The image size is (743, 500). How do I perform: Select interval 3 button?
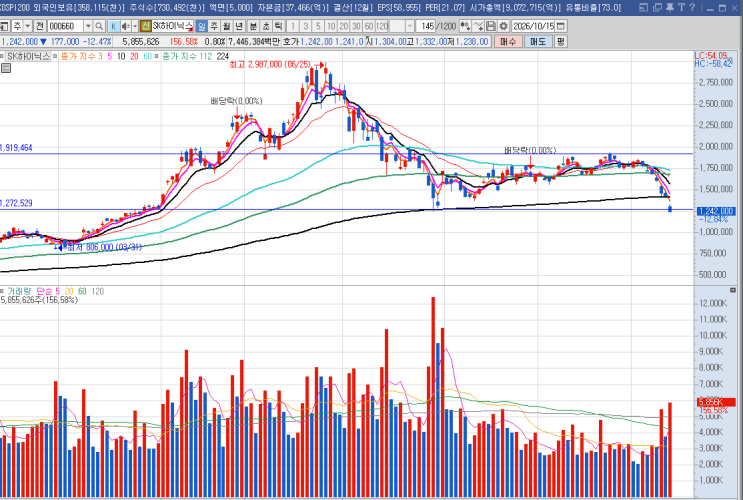pyautogui.click(x=306, y=26)
